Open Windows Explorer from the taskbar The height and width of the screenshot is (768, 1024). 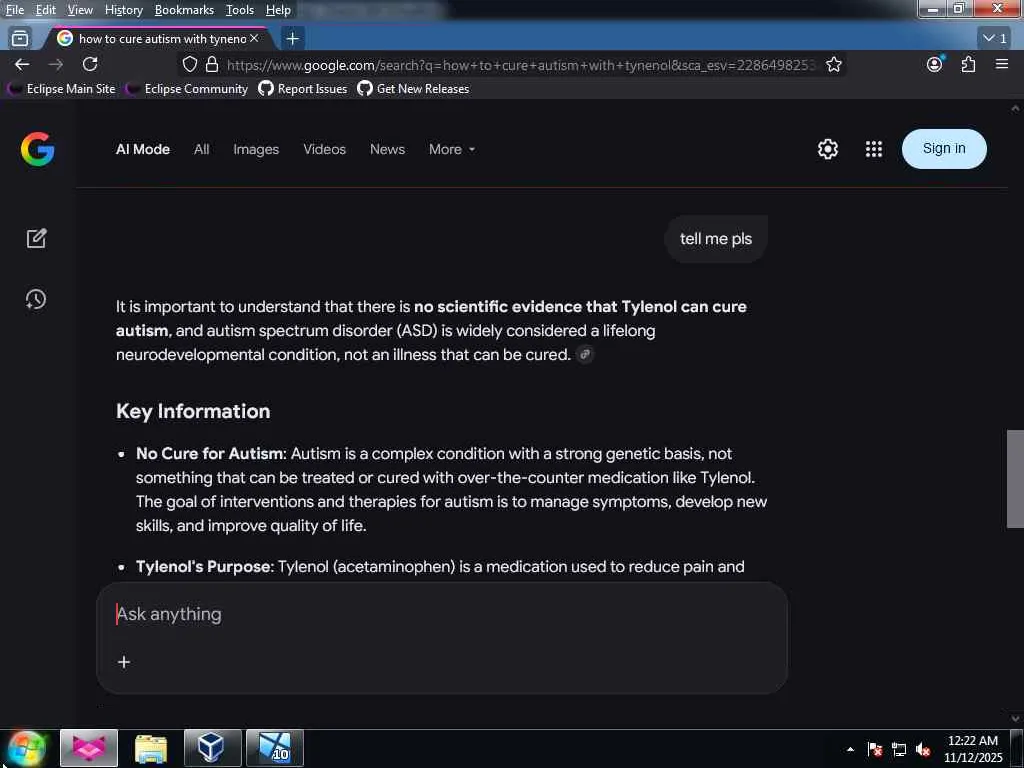[x=151, y=748]
